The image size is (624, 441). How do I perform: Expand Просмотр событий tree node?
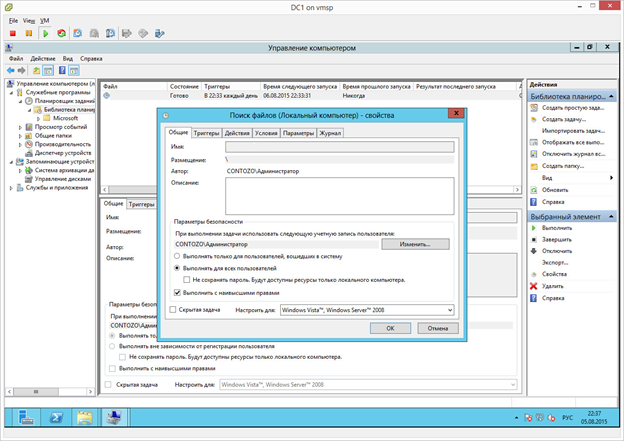[x=20, y=127]
